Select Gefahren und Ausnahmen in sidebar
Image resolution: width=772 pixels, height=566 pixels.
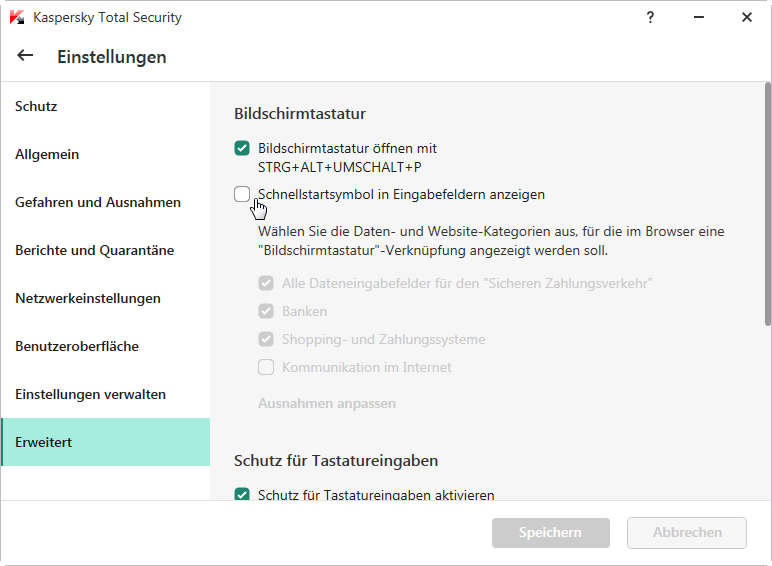[x=105, y=202]
